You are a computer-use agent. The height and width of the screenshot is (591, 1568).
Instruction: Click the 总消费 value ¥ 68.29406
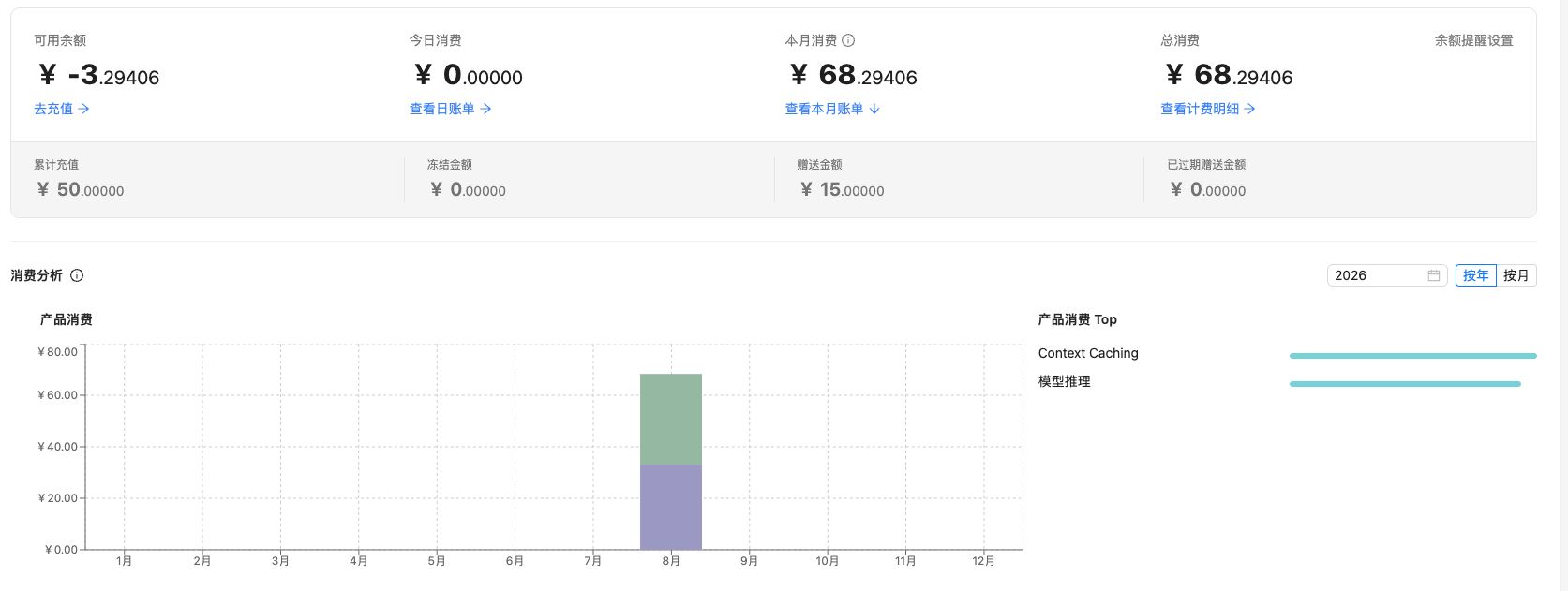(1230, 75)
